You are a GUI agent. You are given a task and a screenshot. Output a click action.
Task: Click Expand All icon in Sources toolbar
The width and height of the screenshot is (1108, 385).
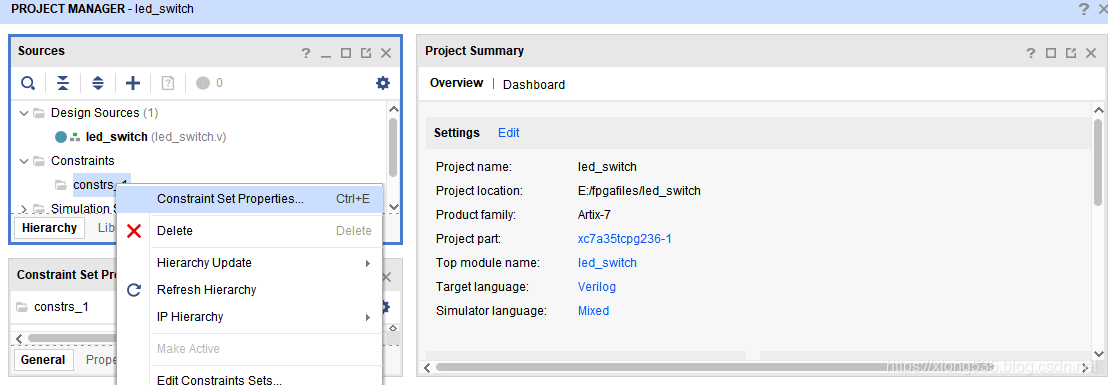[98, 83]
